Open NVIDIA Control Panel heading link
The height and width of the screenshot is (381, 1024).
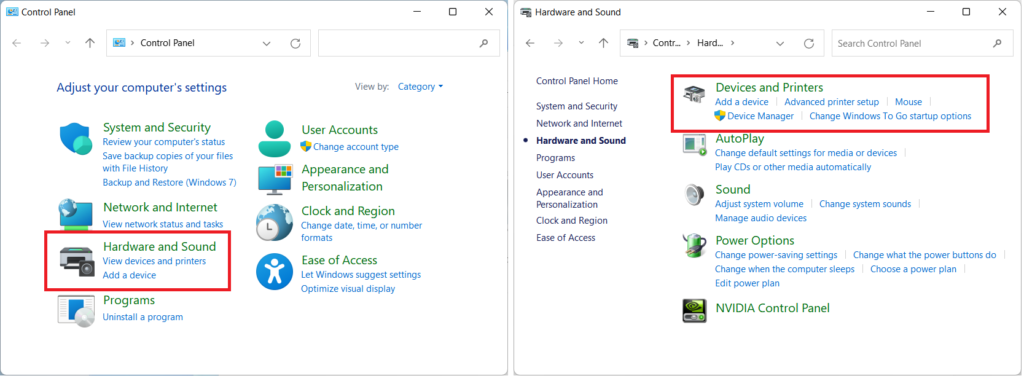tap(773, 308)
